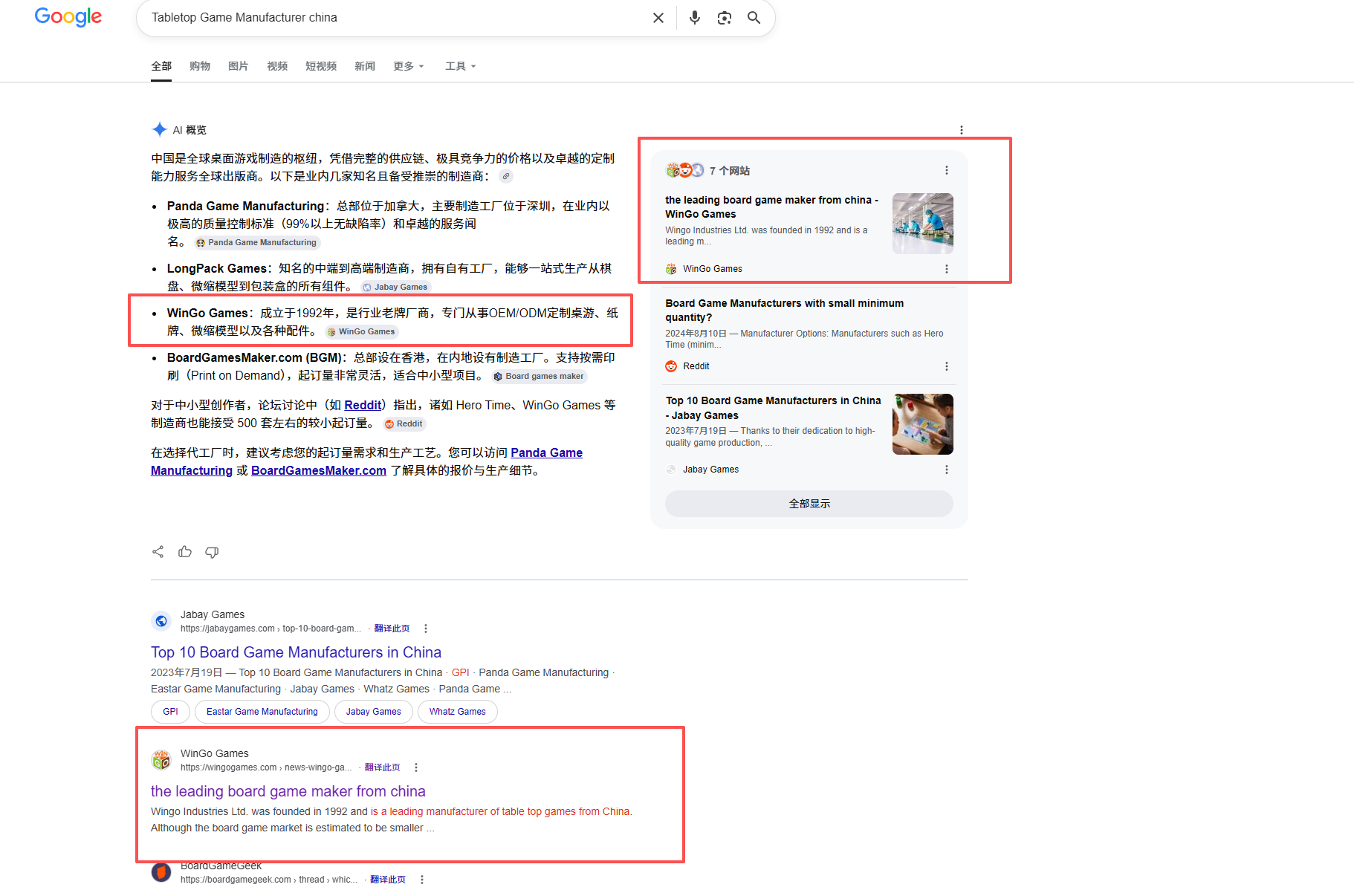Click the jabaygames.com result URL
This screenshot has height=896, width=1354.
coord(271,629)
